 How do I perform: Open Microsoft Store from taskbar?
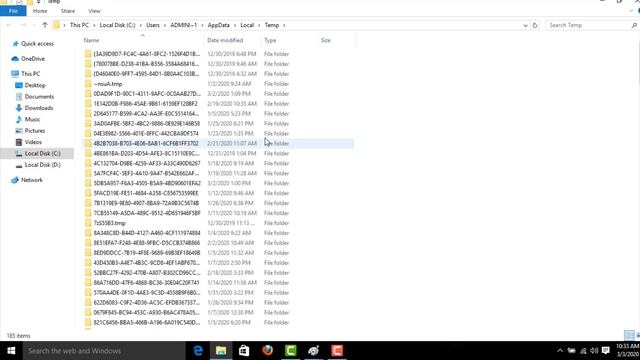[244, 351]
